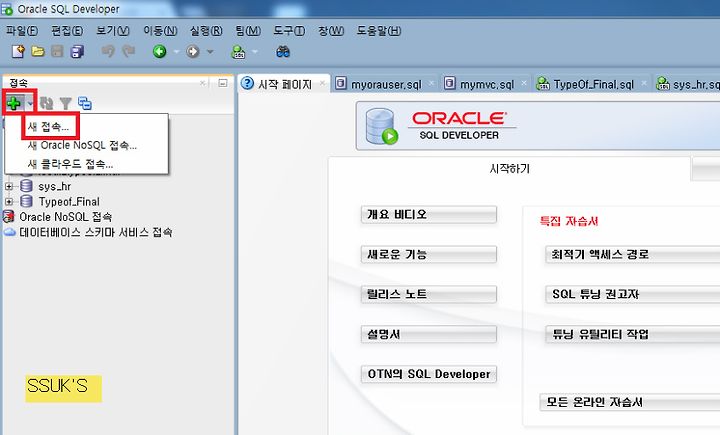Click the Forward navigation icon
This screenshot has height=435, width=720.
193,51
